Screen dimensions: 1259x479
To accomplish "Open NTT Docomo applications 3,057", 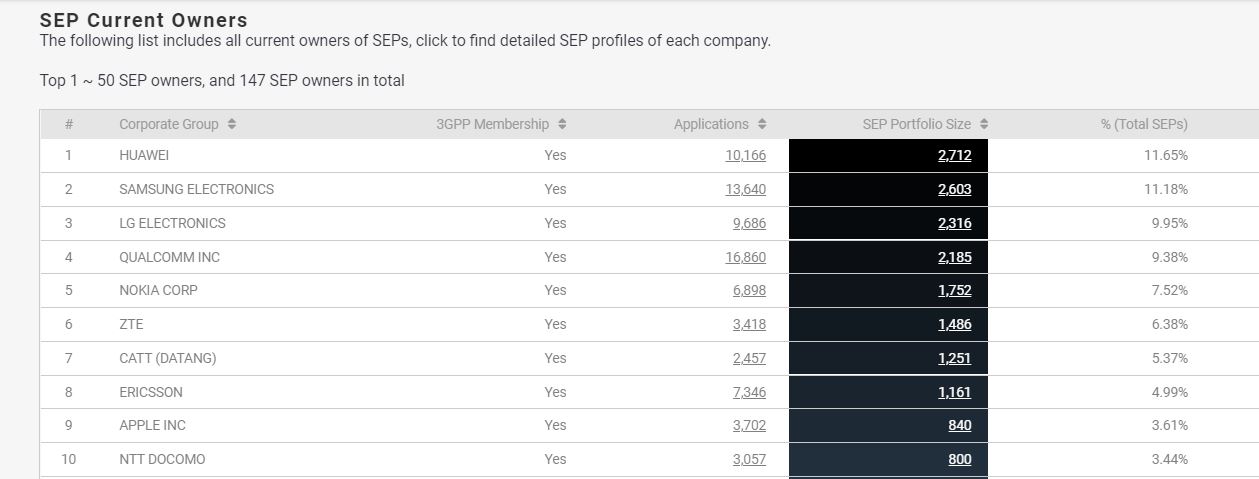I will click(x=750, y=459).
